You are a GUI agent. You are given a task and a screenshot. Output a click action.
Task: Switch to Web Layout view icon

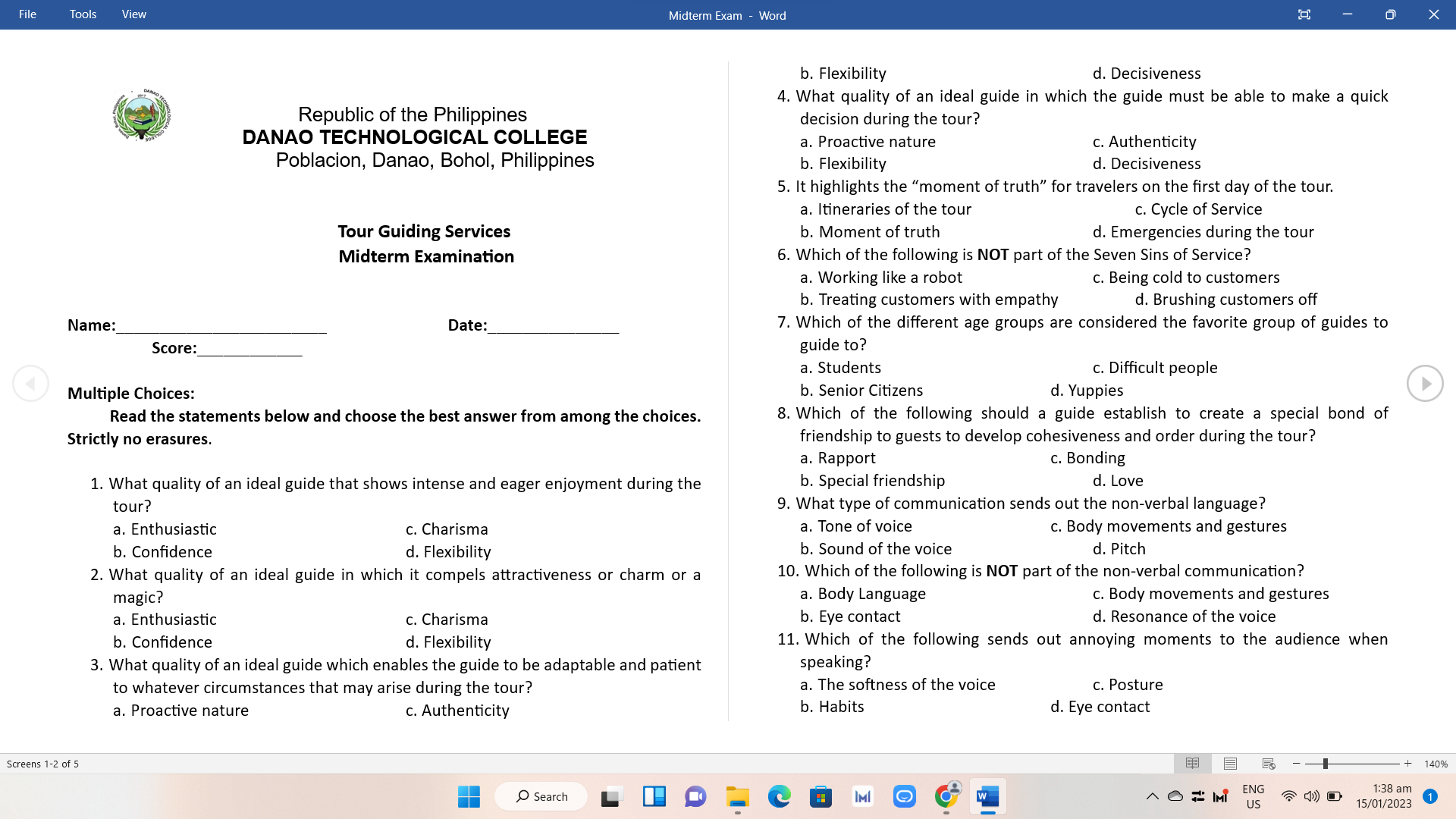(x=1268, y=764)
